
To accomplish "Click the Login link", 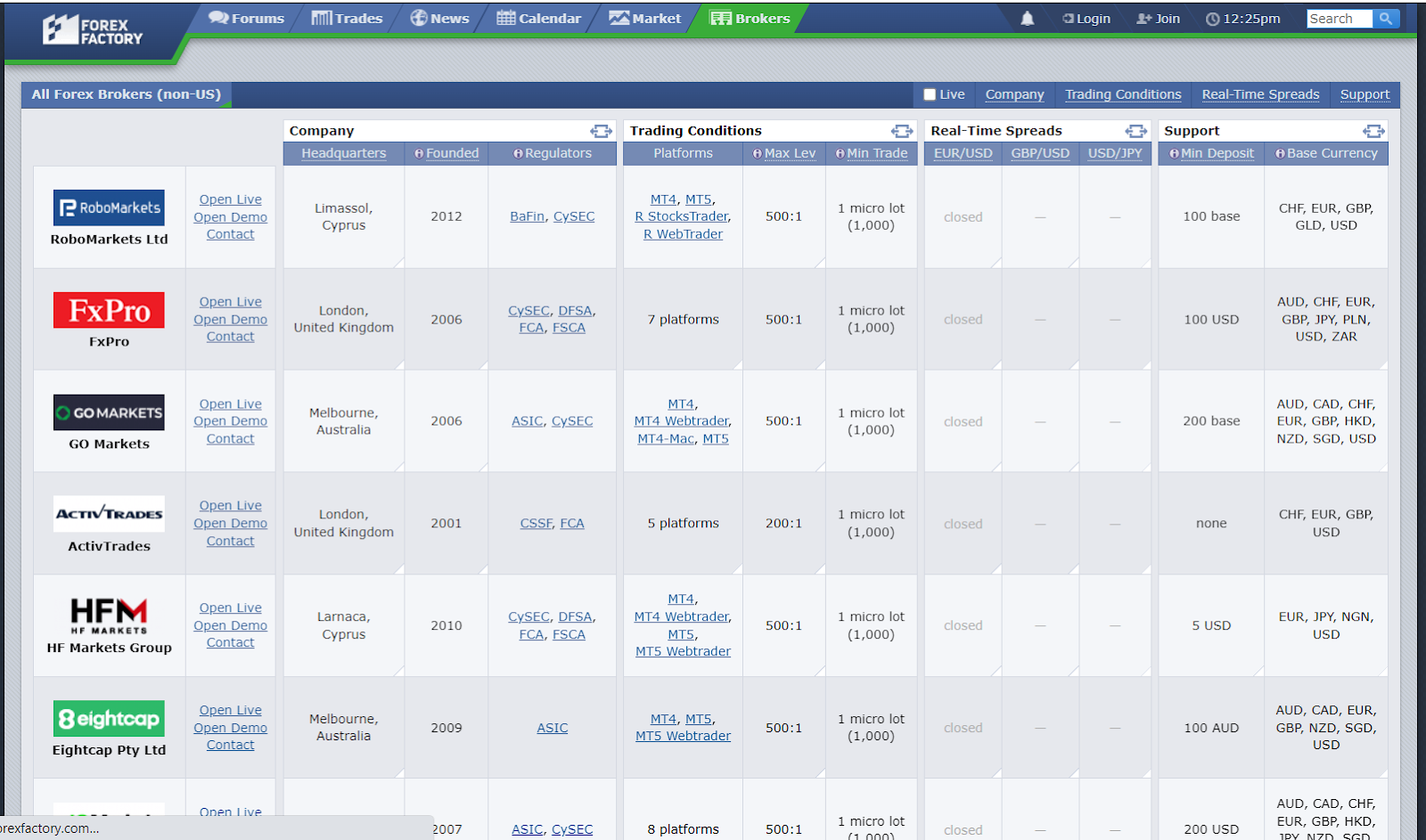I will click(x=1086, y=19).
